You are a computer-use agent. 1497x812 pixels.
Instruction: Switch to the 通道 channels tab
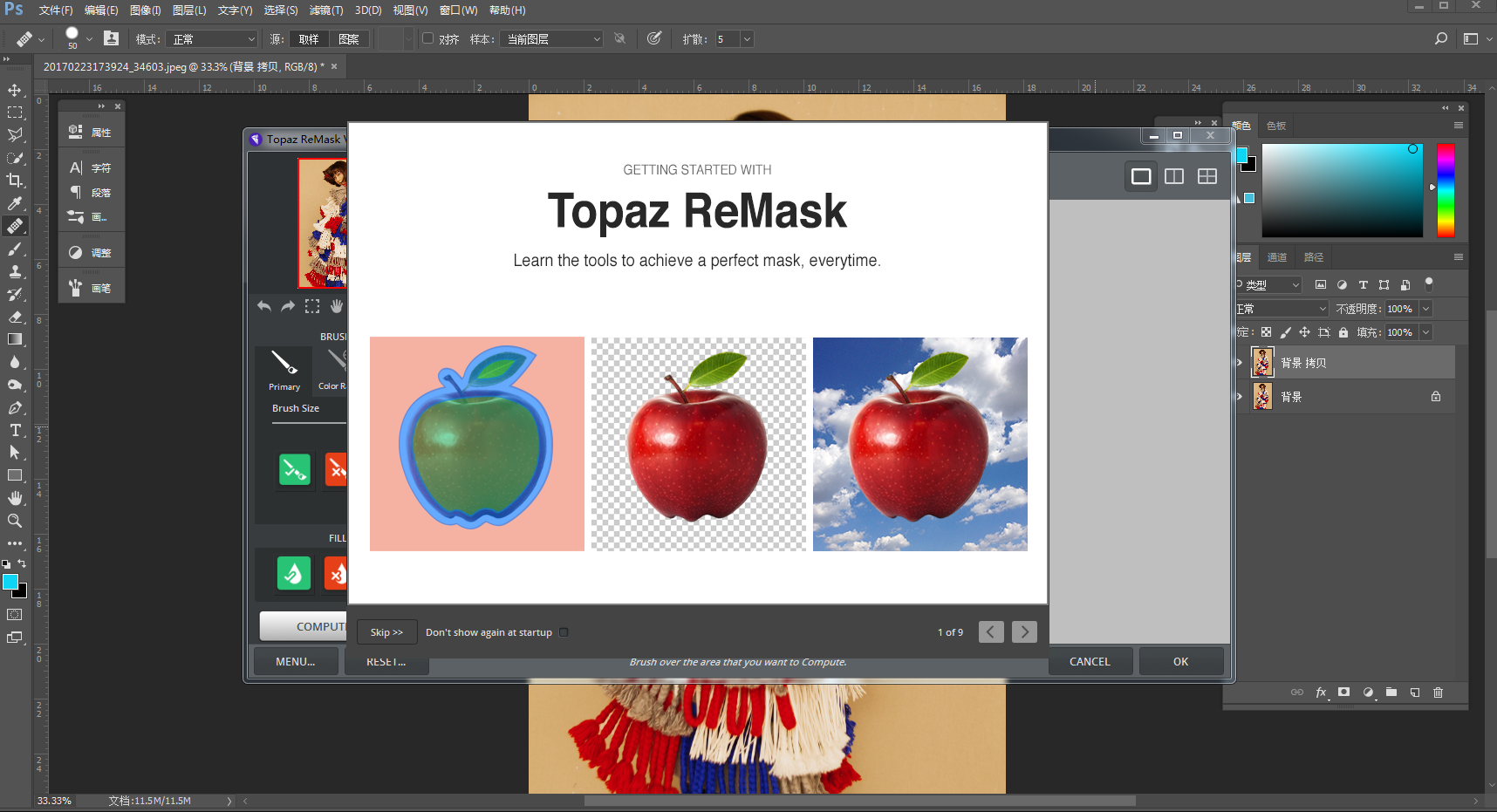[1277, 257]
